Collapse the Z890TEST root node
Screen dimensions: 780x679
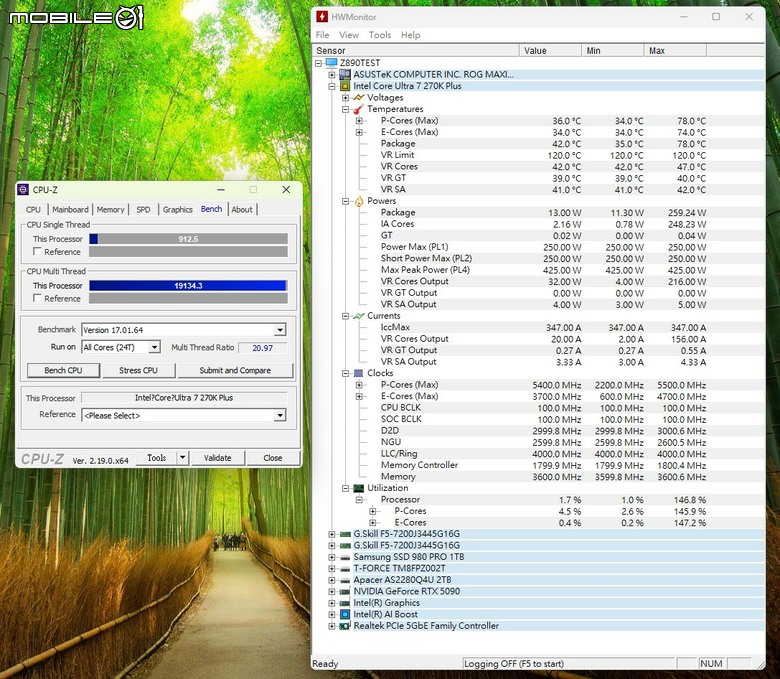click(318, 63)
